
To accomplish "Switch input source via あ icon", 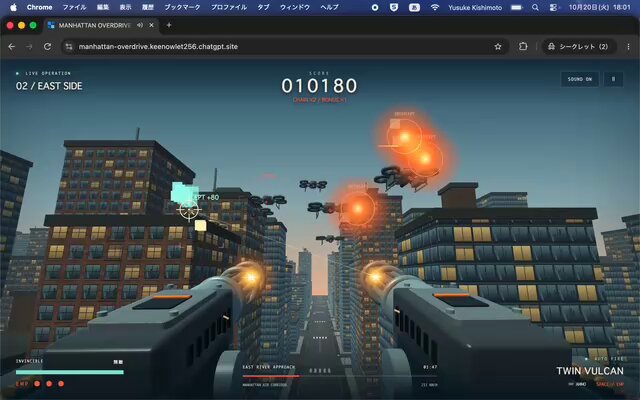I will pos(414,7).
